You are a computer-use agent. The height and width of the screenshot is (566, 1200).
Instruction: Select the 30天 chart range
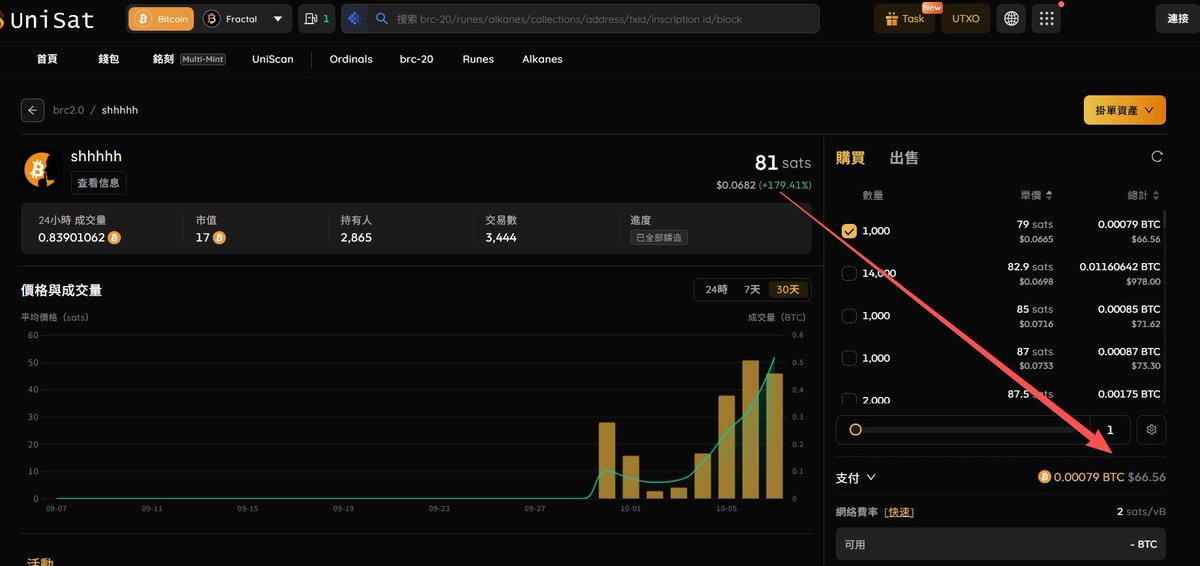click(x=788, y=289)
